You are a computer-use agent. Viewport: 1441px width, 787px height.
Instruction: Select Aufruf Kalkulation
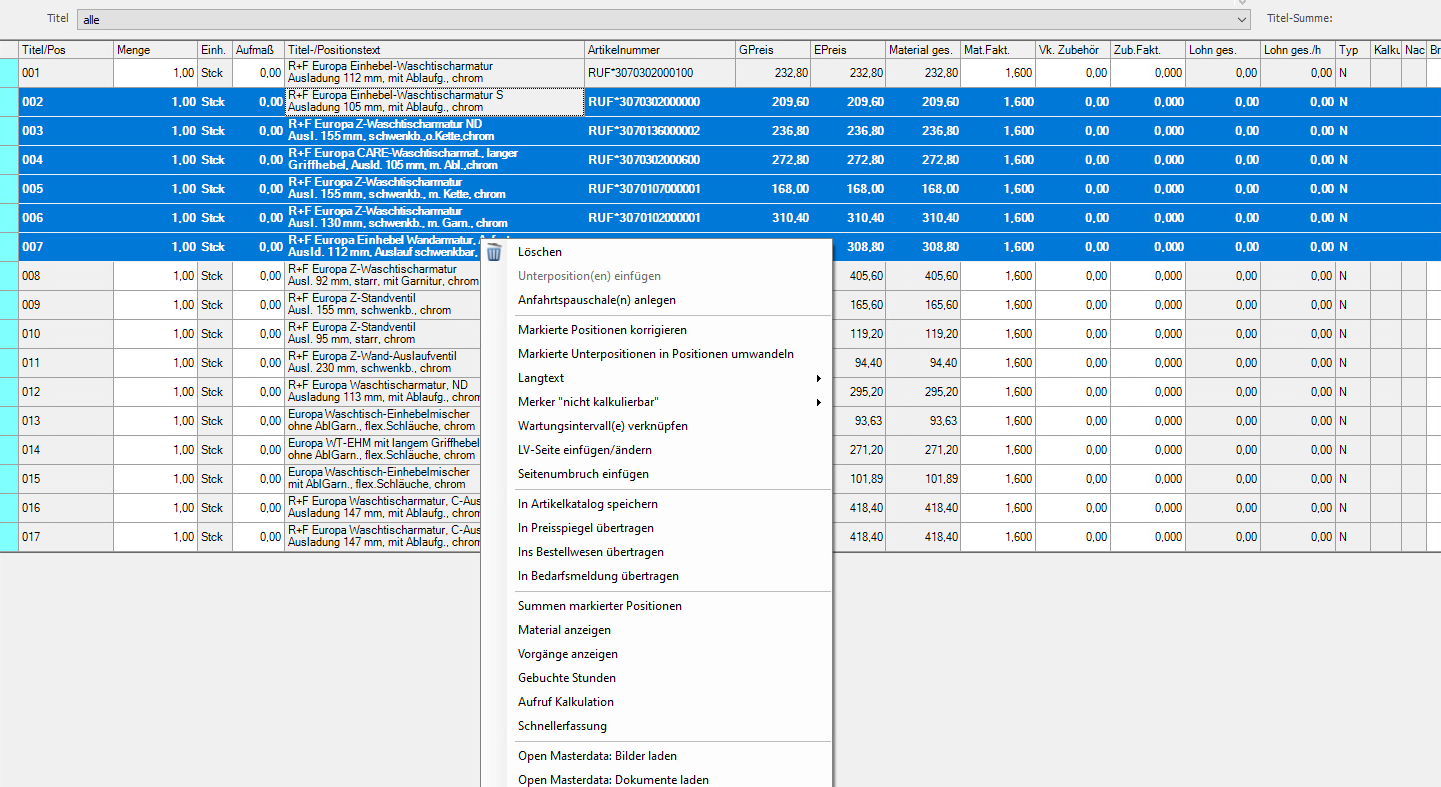pyautogui.click(x=566, y=702)
